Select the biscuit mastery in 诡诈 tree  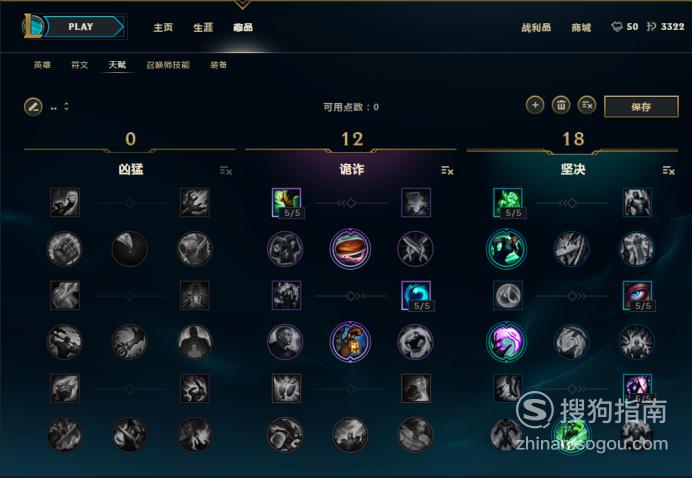tap(350, 248)
